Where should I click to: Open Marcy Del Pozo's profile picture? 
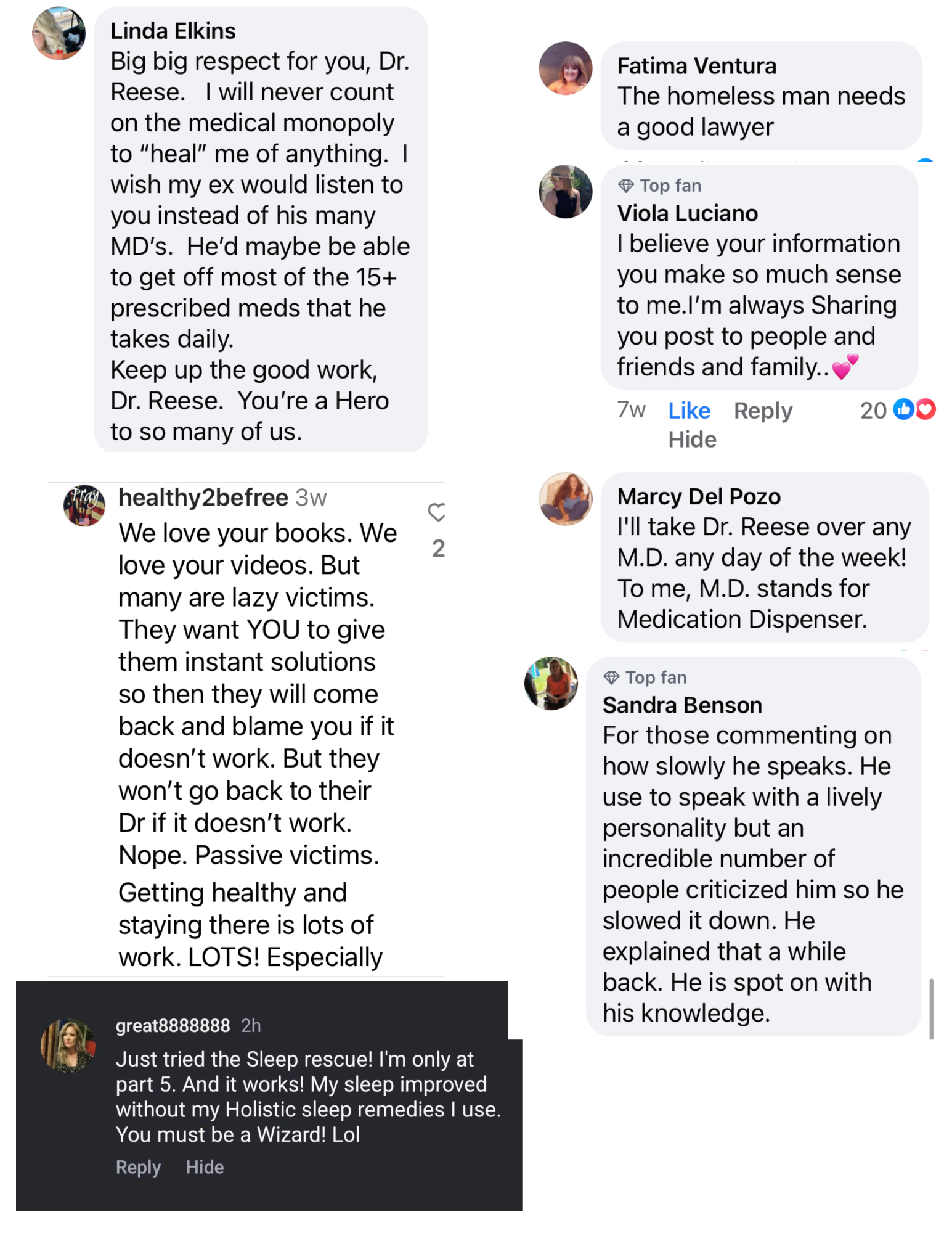565,499
